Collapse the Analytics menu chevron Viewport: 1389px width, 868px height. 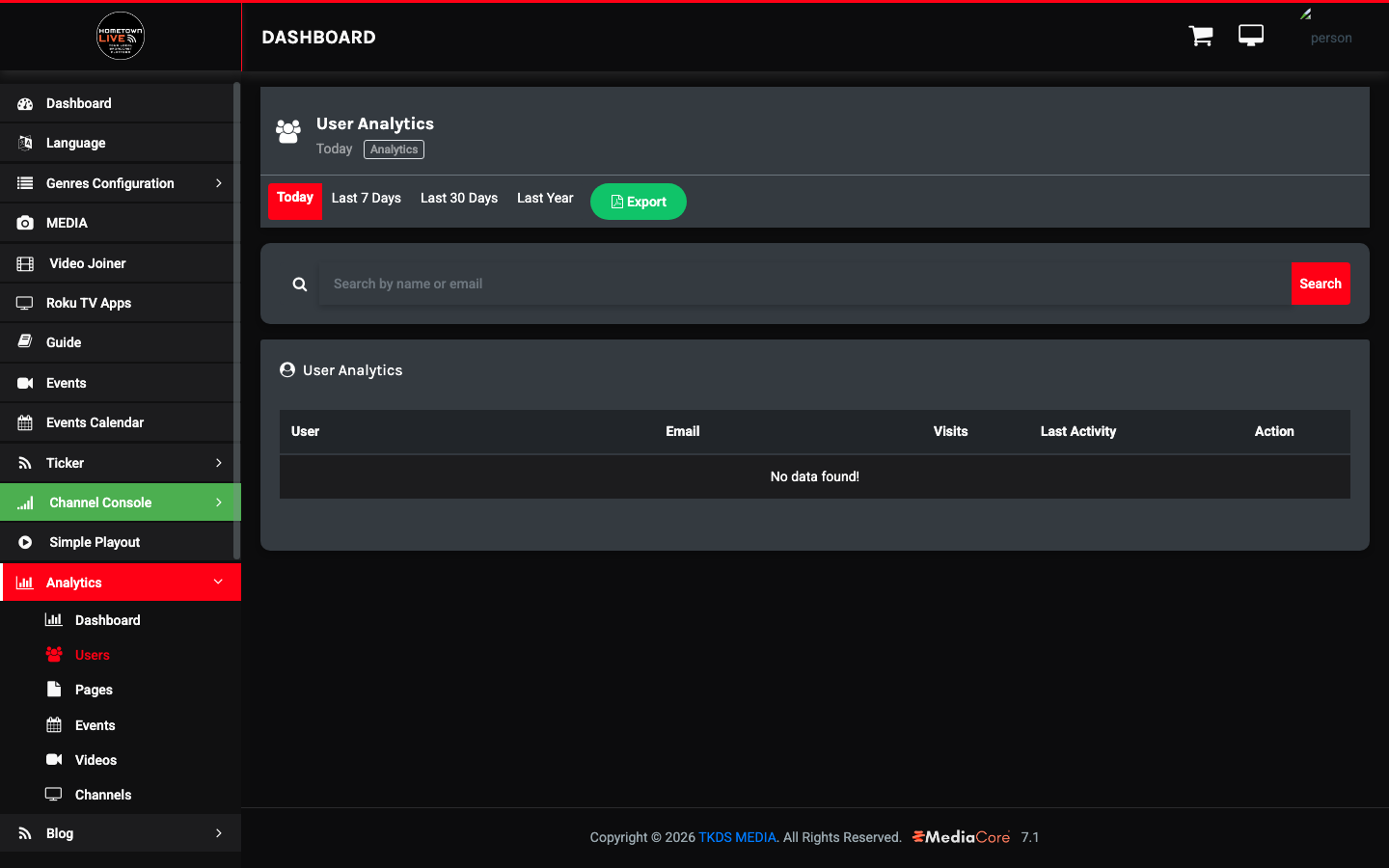(x=219, y=583)
